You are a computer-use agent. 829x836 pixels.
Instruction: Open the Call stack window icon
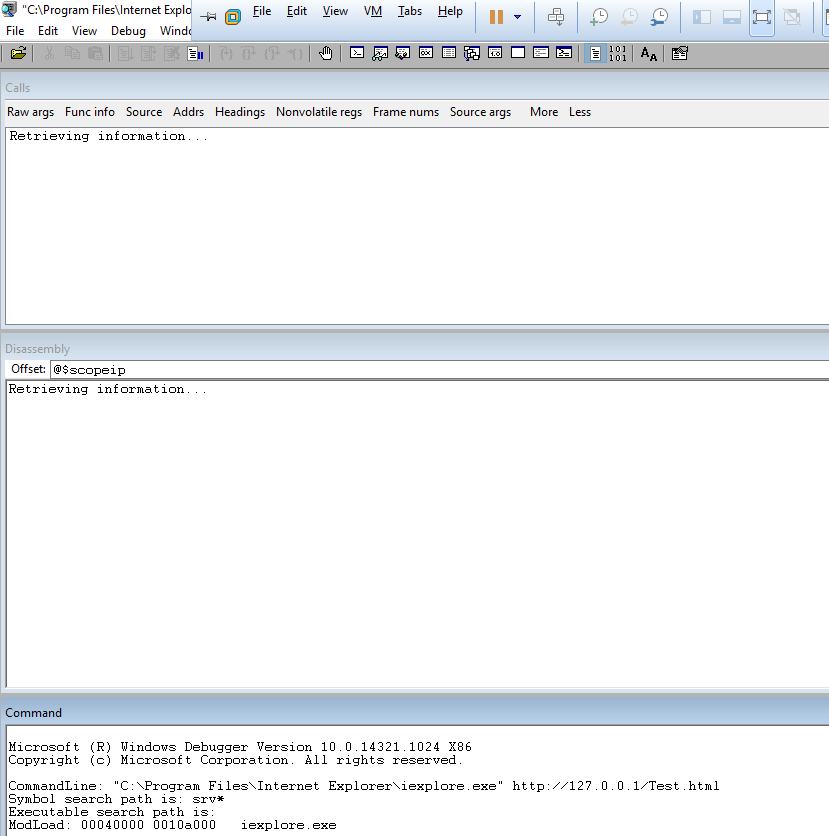pos(472,53)
